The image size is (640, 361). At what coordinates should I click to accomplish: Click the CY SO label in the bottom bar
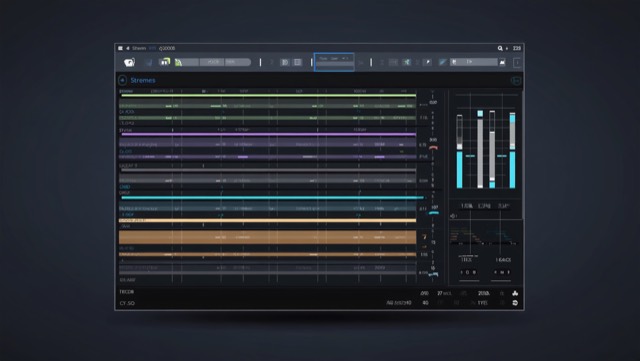pos(127,303)
